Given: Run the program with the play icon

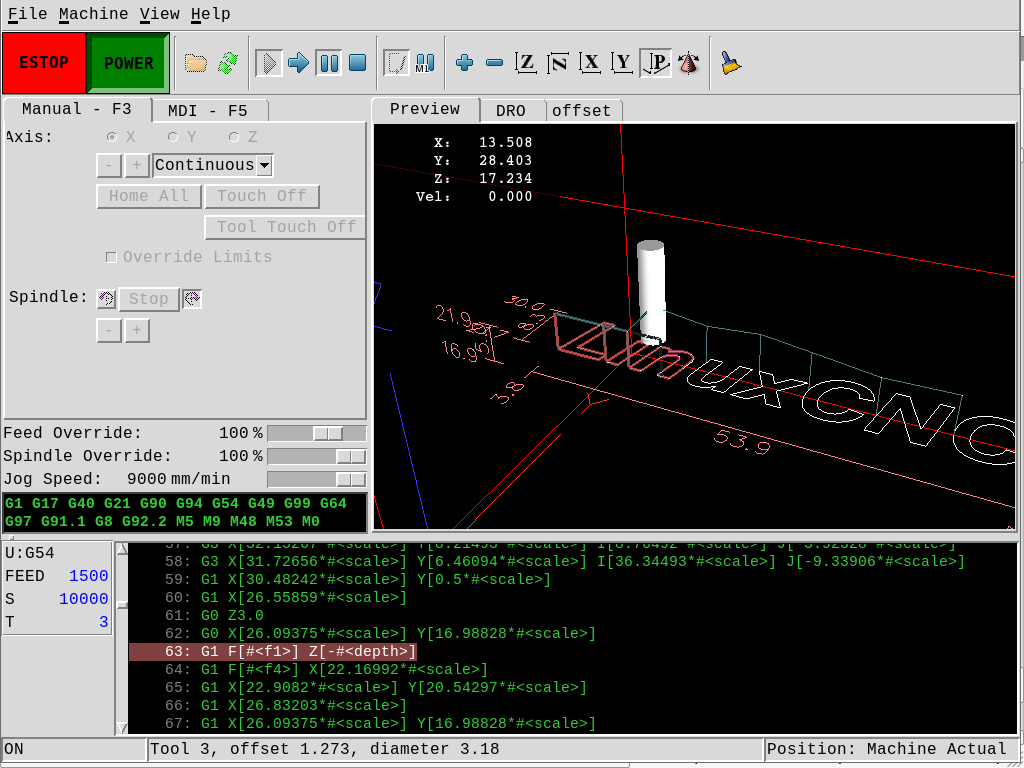Looking at the screenshot, I should 269,63.
